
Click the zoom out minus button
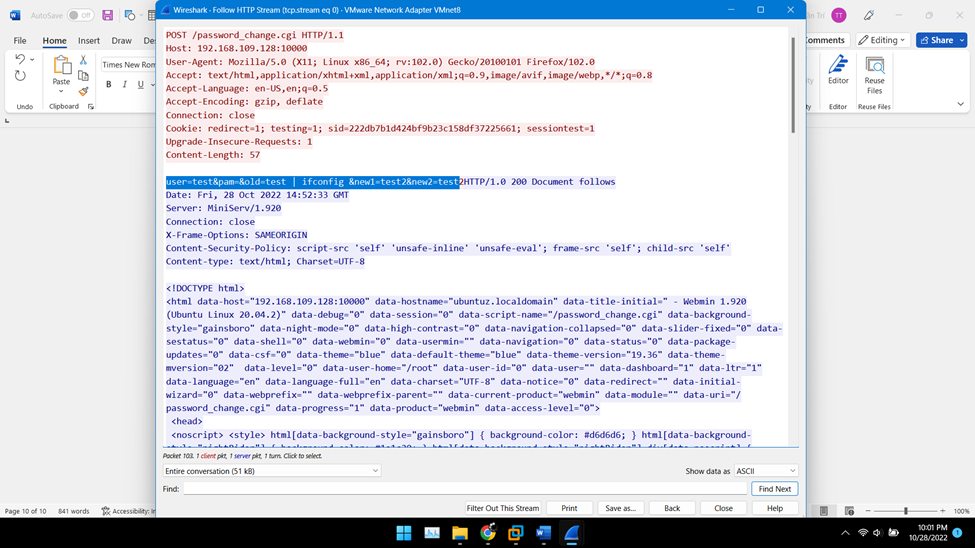(868, 511)
